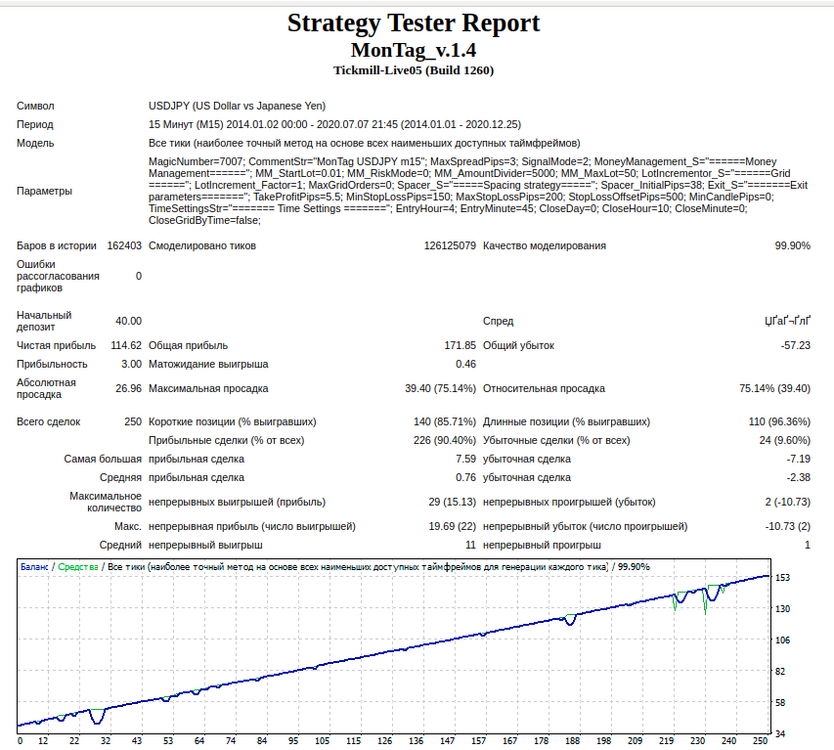Click the 'Период' row label

coord(35,124)
